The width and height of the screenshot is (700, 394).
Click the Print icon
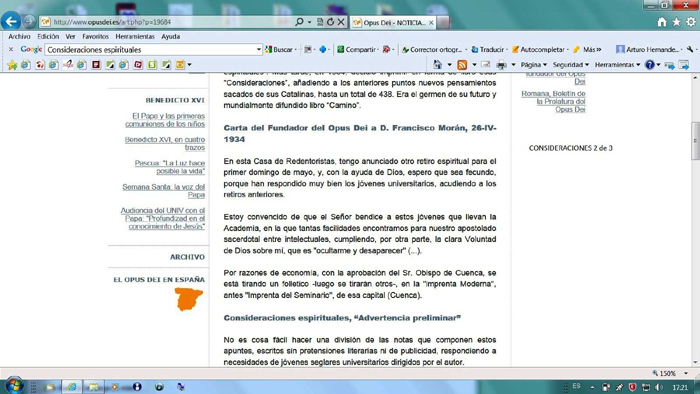501,65
